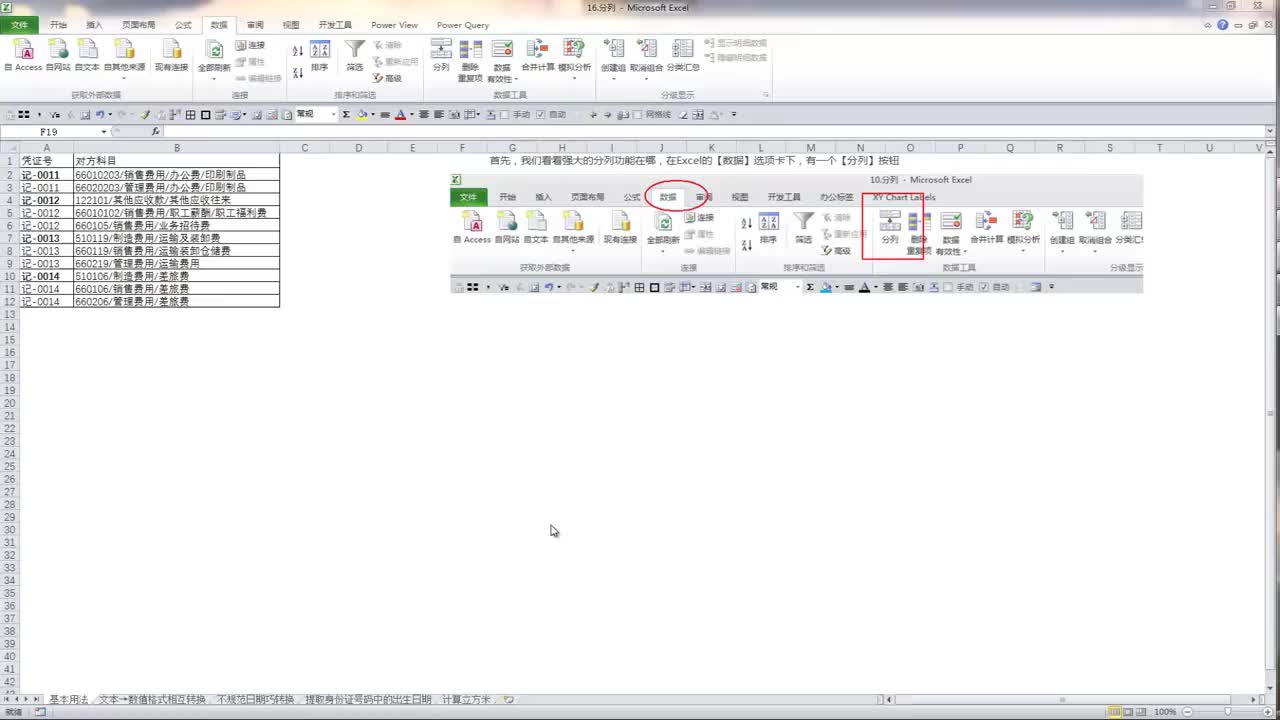
Task: Open the 常规 number format dropdown
Action: (333, 115)
